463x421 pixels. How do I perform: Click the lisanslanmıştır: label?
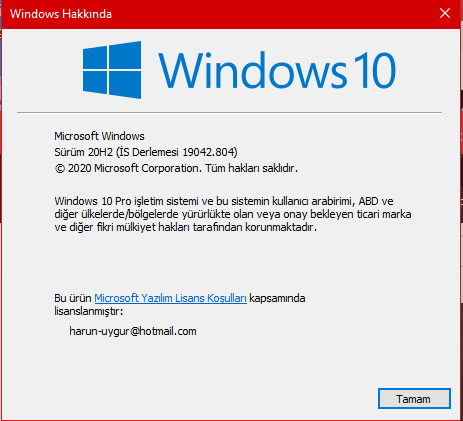pyautogui.click(x=89, y=311)
